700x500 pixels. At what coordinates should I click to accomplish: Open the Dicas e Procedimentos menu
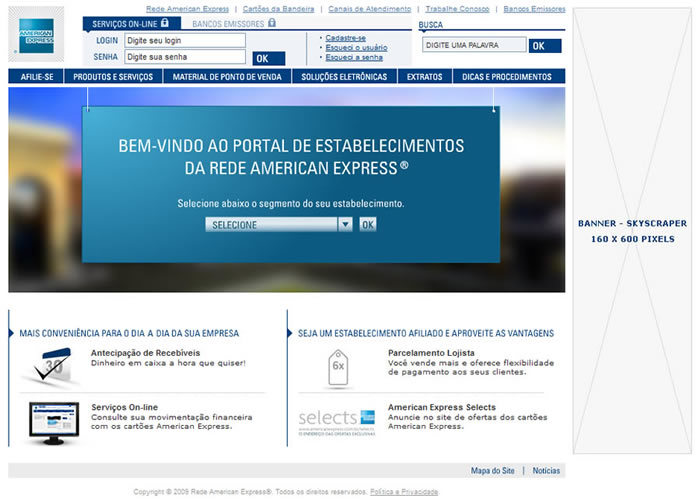507,77
